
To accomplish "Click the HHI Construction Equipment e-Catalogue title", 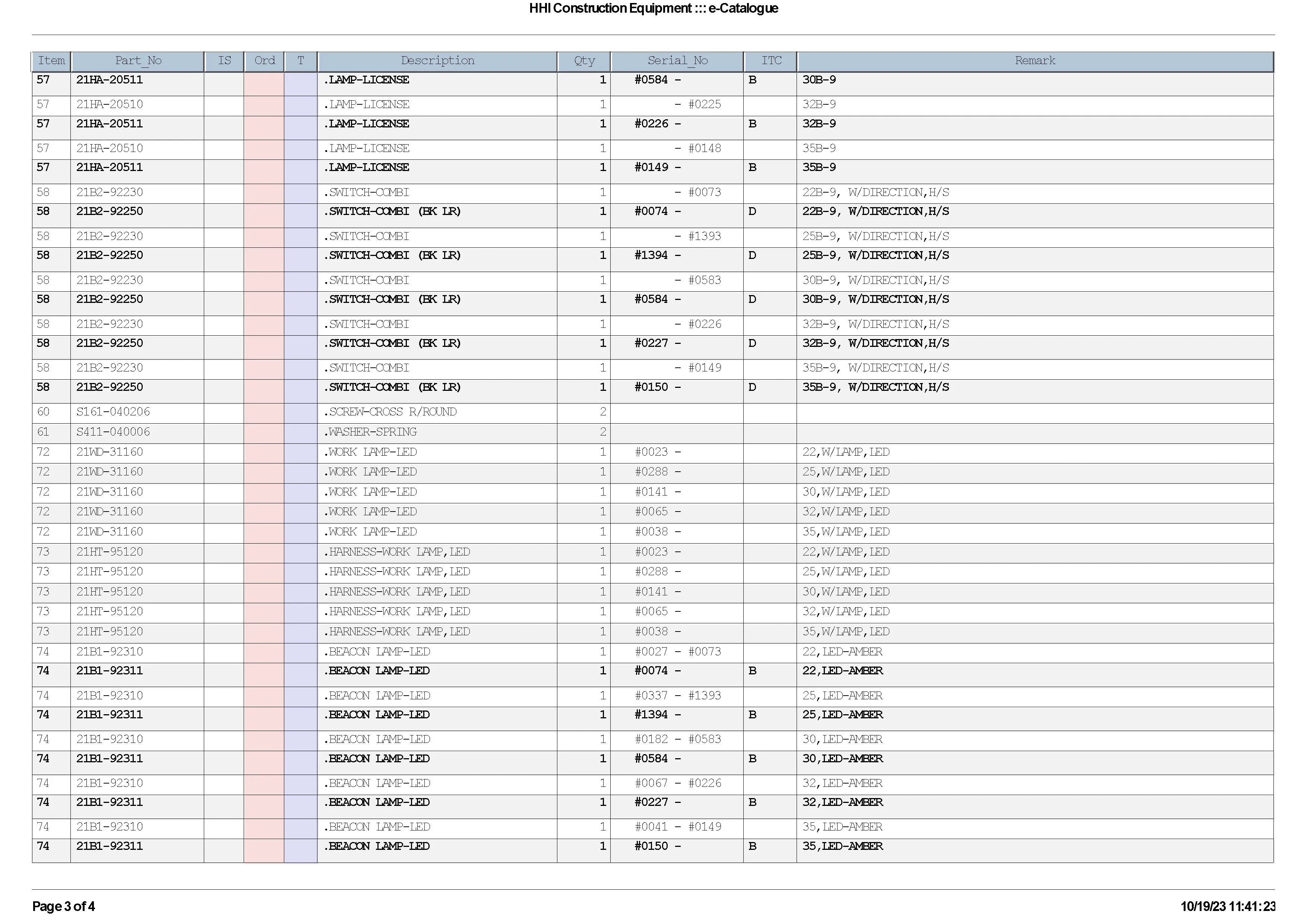I will [653, 9].
